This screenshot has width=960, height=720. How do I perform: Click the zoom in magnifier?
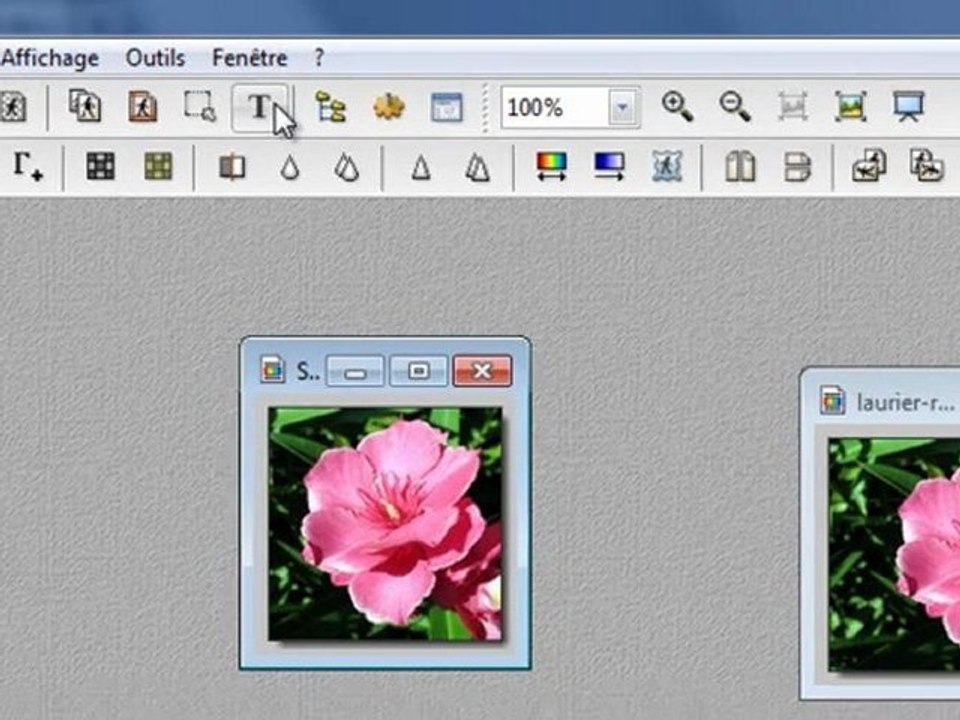(677, 107)
